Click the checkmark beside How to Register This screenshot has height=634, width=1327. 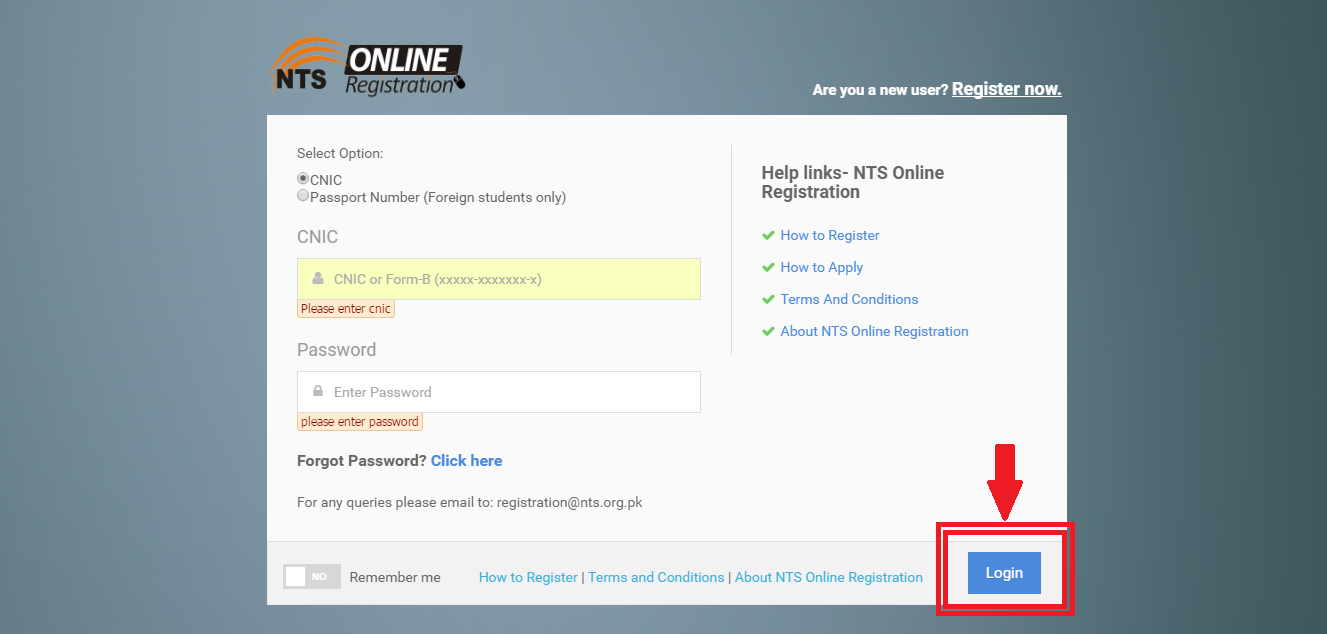(768, 235)
